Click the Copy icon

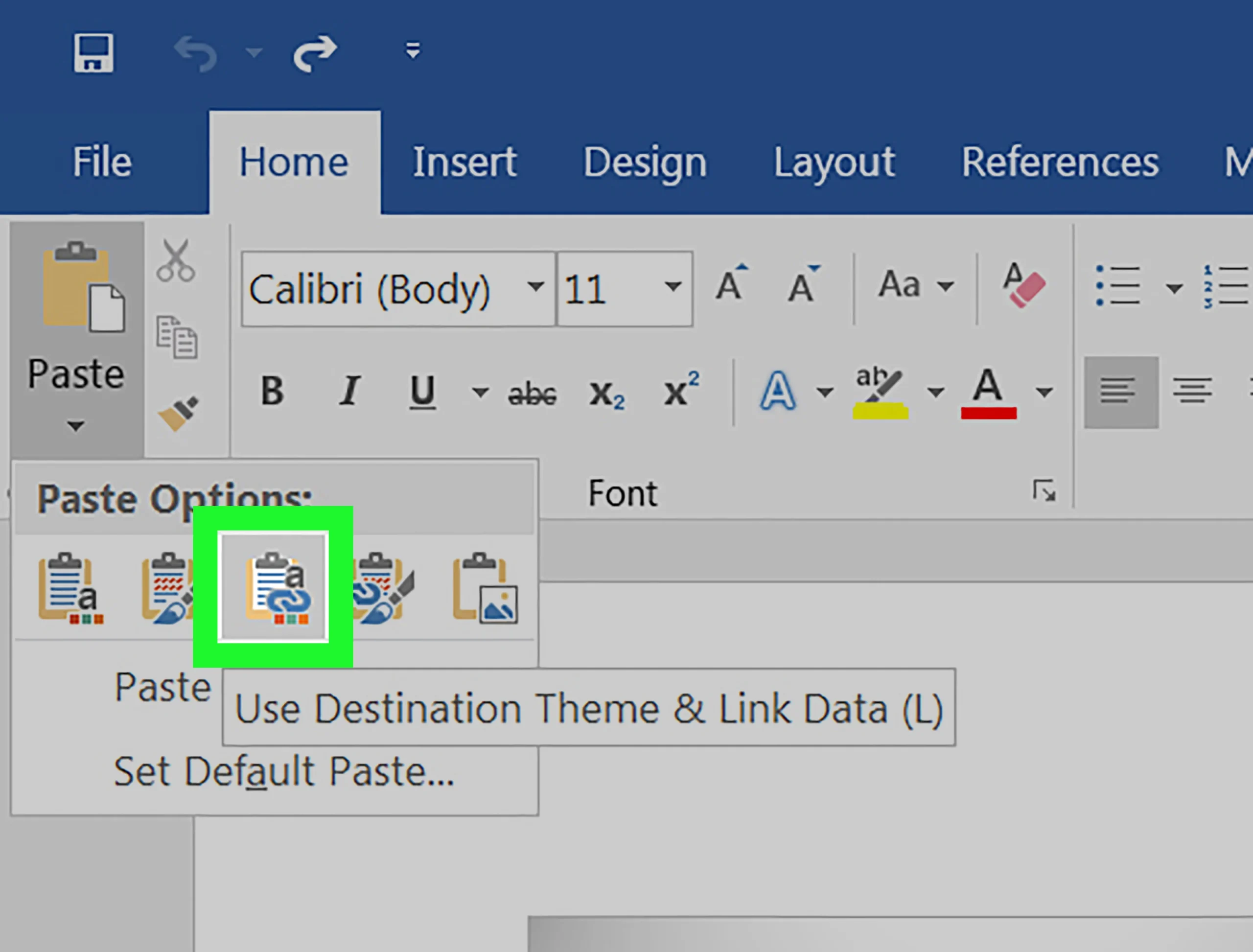click(x=177, y=338)
